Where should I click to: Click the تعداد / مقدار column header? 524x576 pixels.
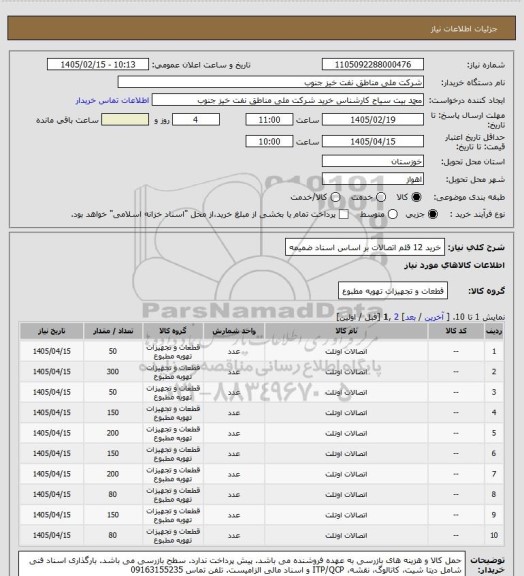tap(113, 331)
